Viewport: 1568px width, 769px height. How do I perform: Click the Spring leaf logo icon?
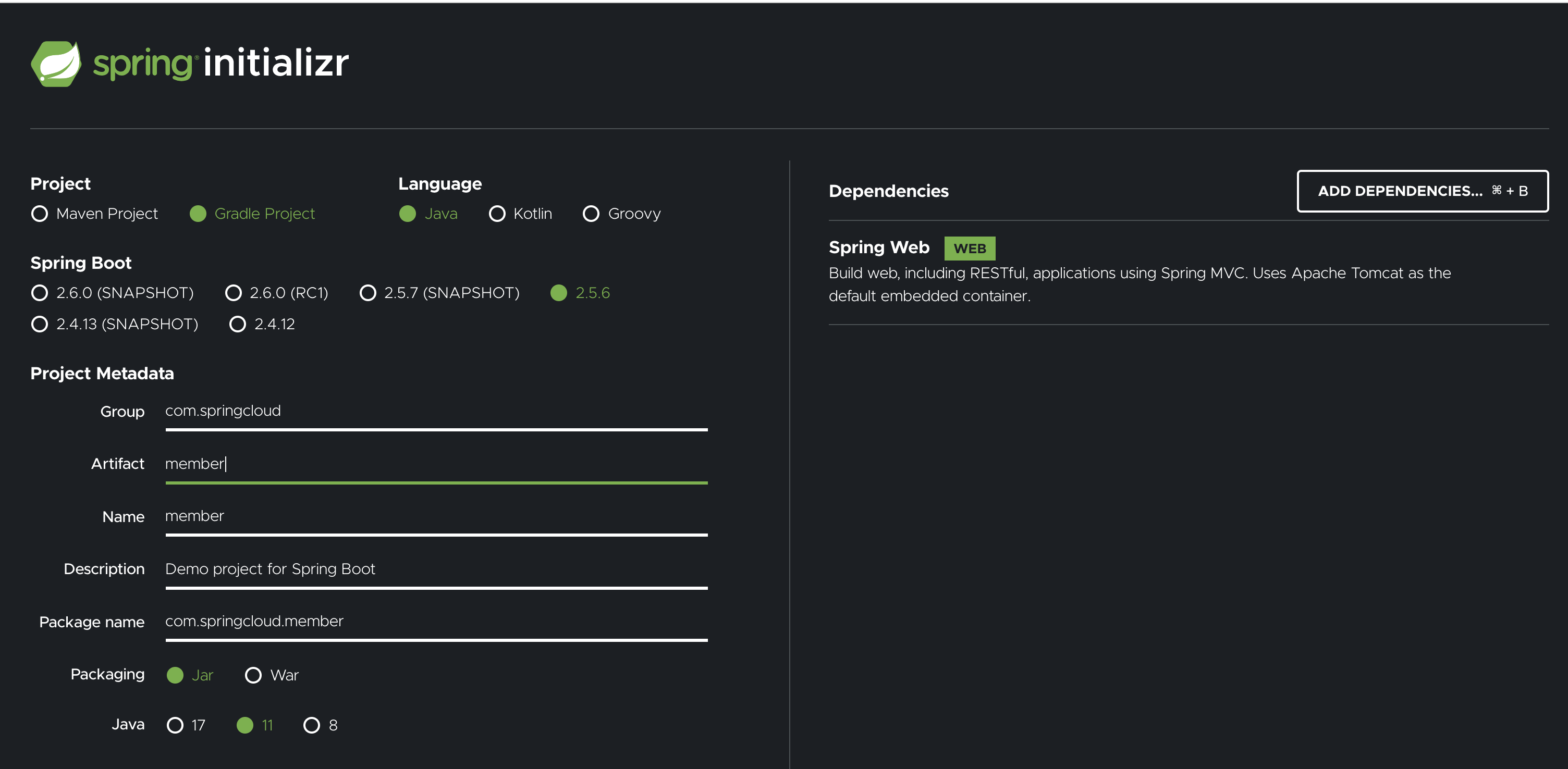[56, 64]
